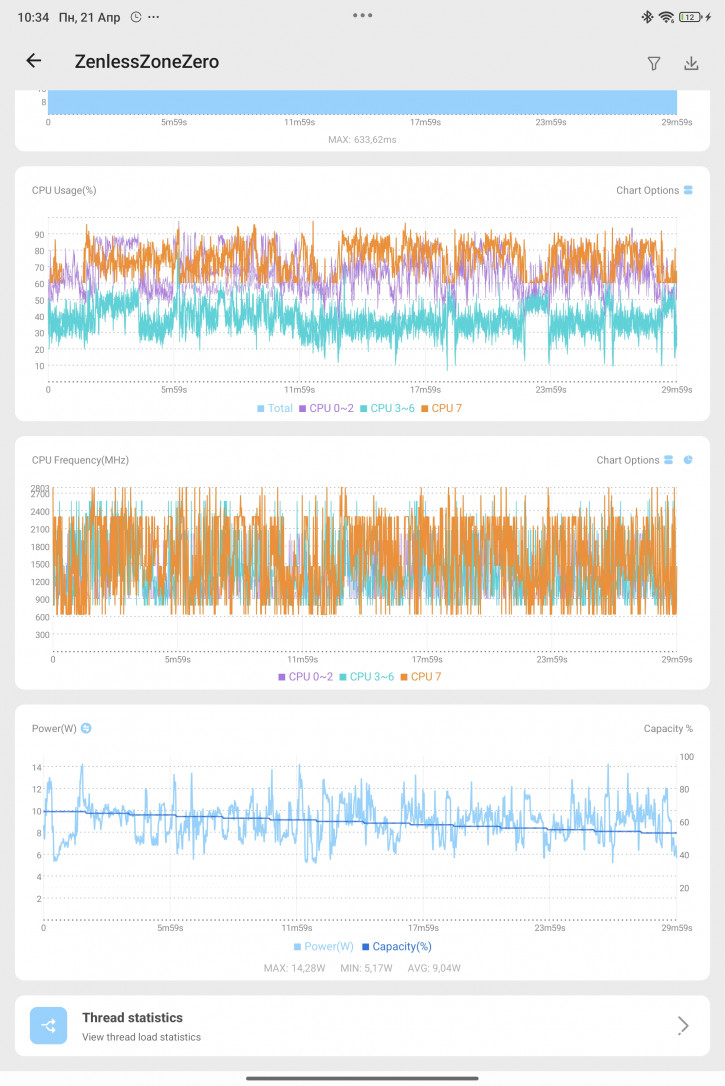
Task: Tap the MAX: 14,28W value
Action: [x=294, y=968]
